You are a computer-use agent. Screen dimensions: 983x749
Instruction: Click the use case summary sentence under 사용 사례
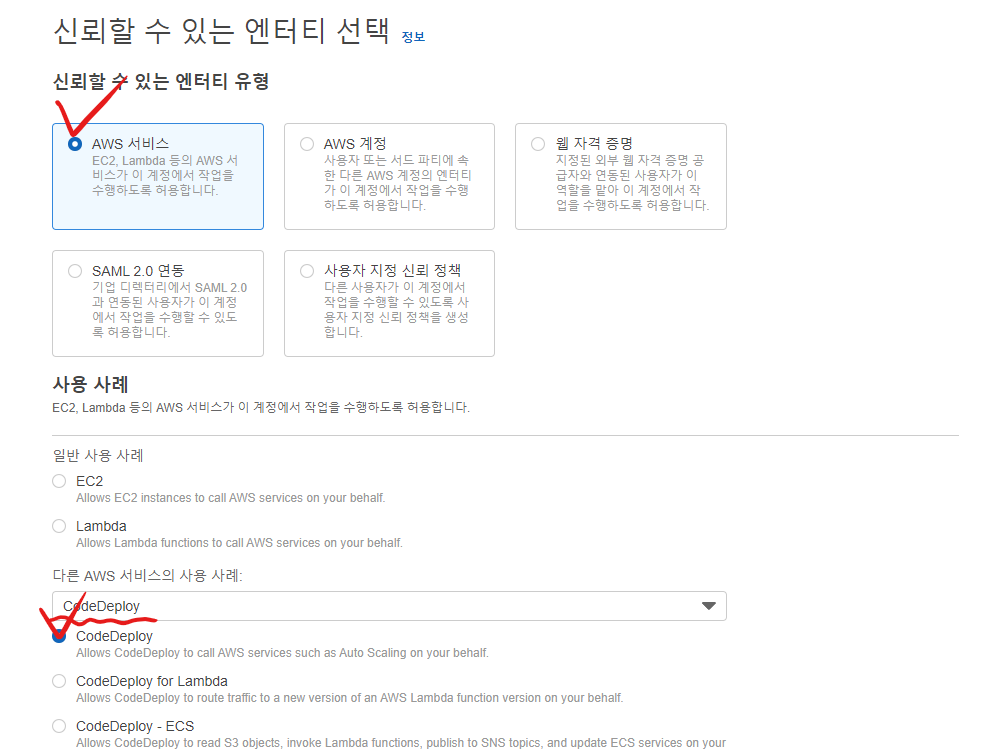pos(261,407)
